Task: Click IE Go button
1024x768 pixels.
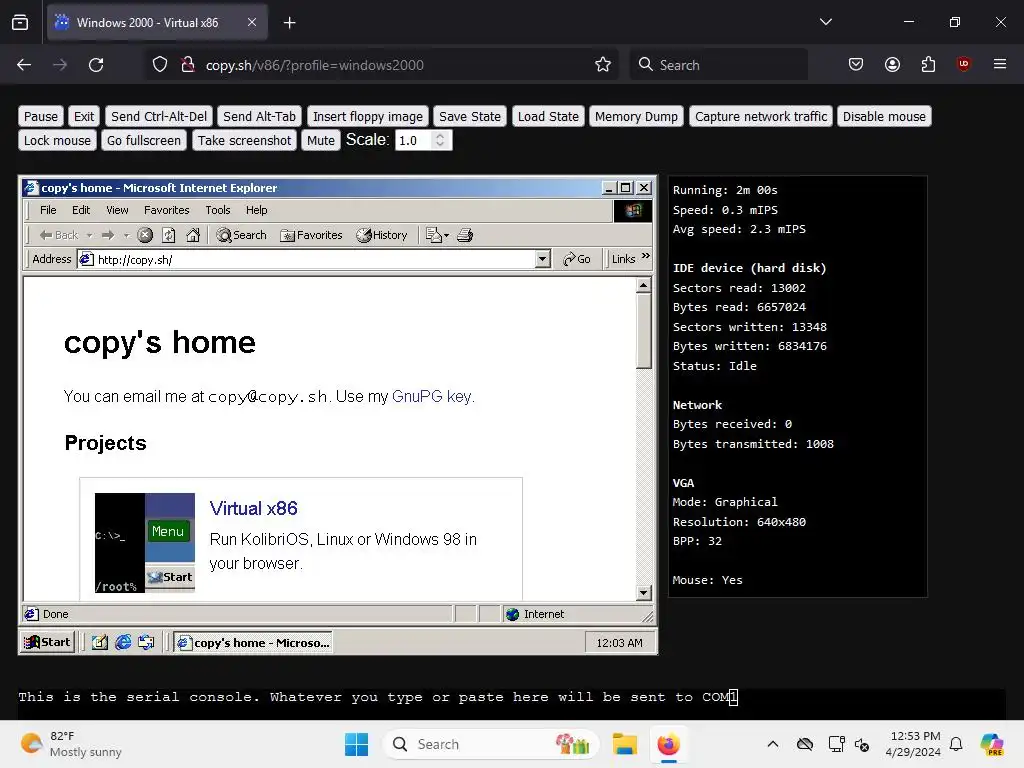Action: point(576,259)
